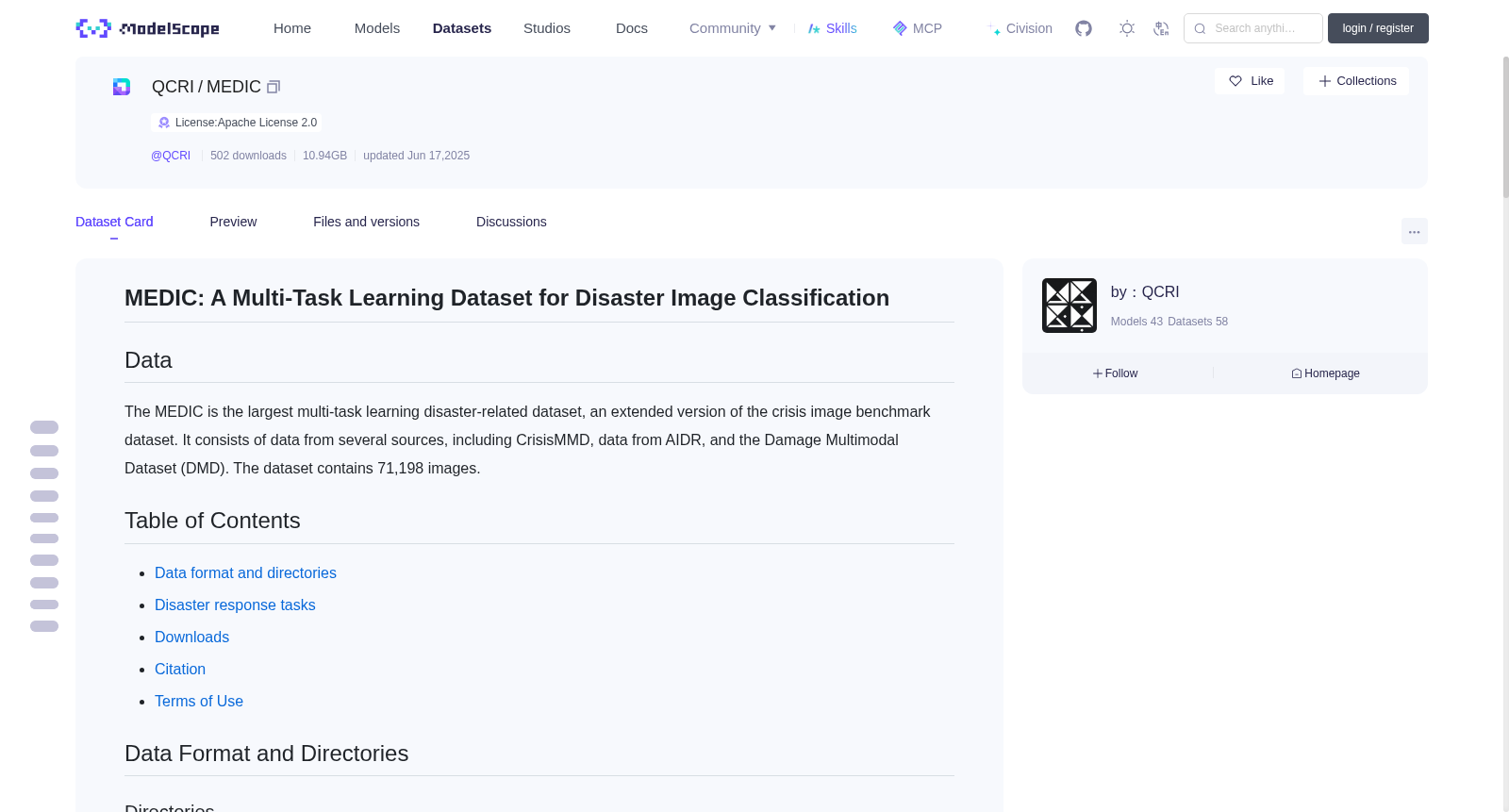Switch language with the translate icon

point(1162,28)
